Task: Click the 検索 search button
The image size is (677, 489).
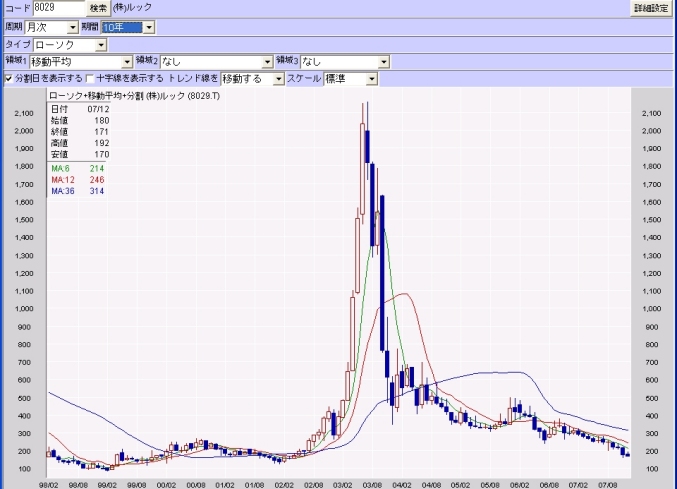Action: tap(98, 7)
